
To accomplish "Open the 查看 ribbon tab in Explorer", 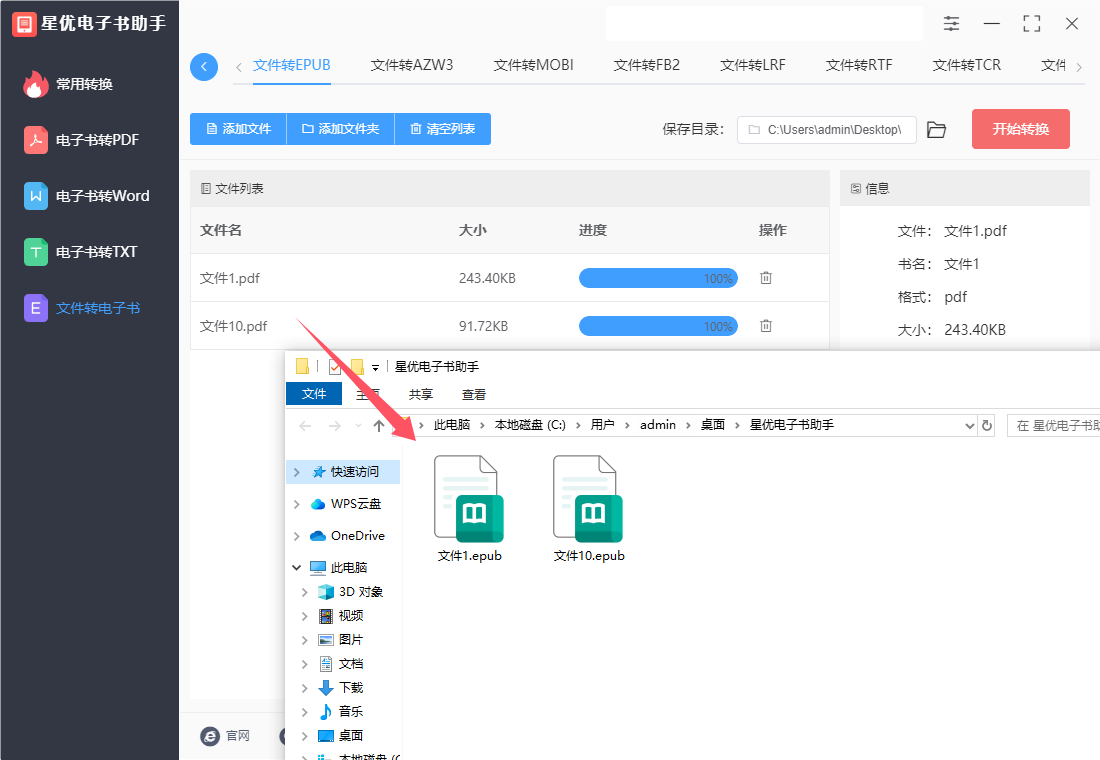I will 474,394.
